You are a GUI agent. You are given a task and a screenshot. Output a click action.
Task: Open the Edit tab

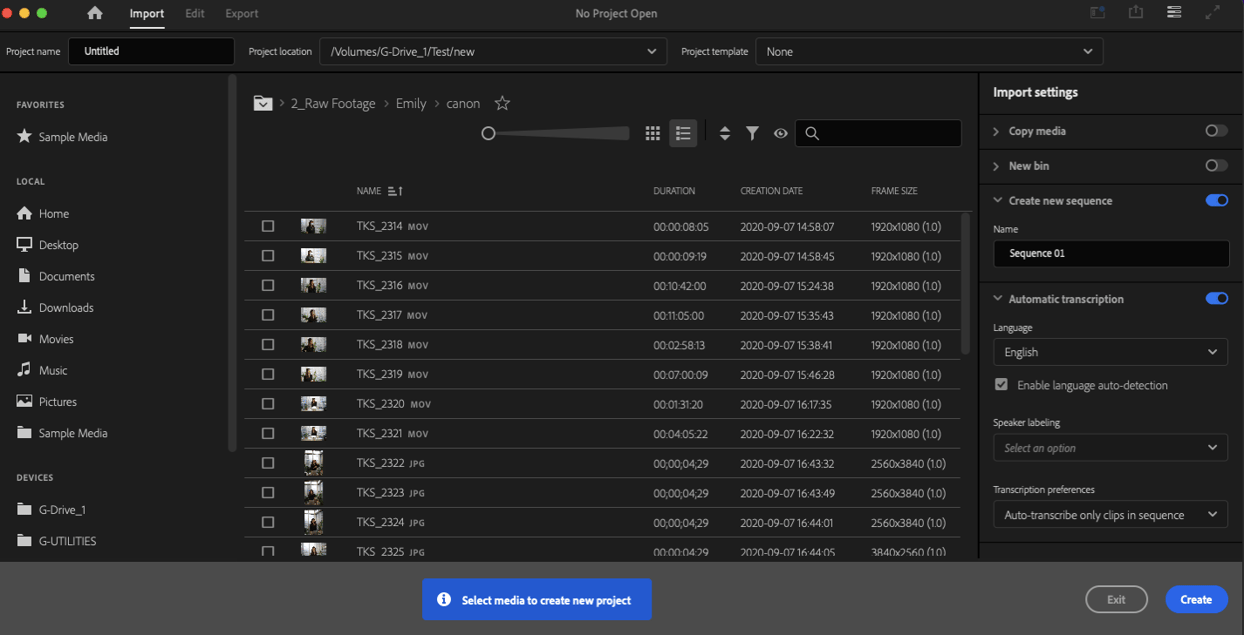tap(194, 14)
